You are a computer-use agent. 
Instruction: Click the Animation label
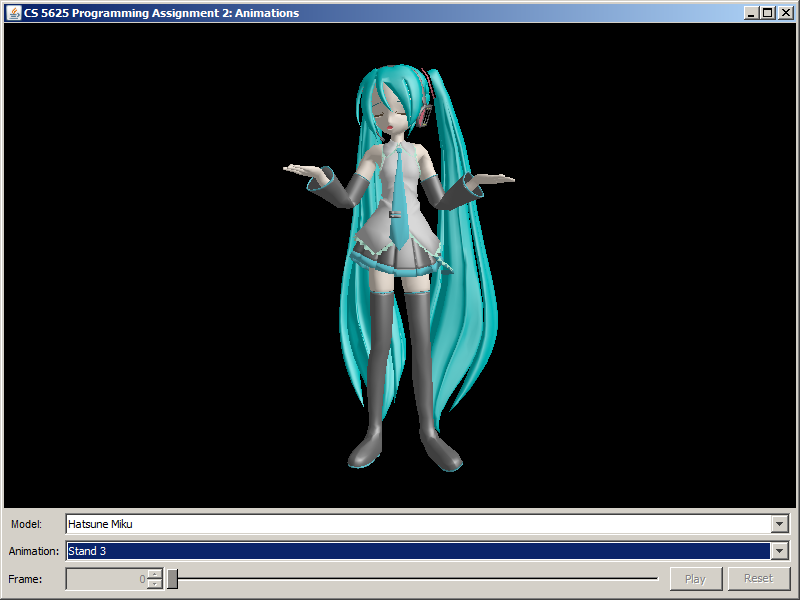(34, 551)
